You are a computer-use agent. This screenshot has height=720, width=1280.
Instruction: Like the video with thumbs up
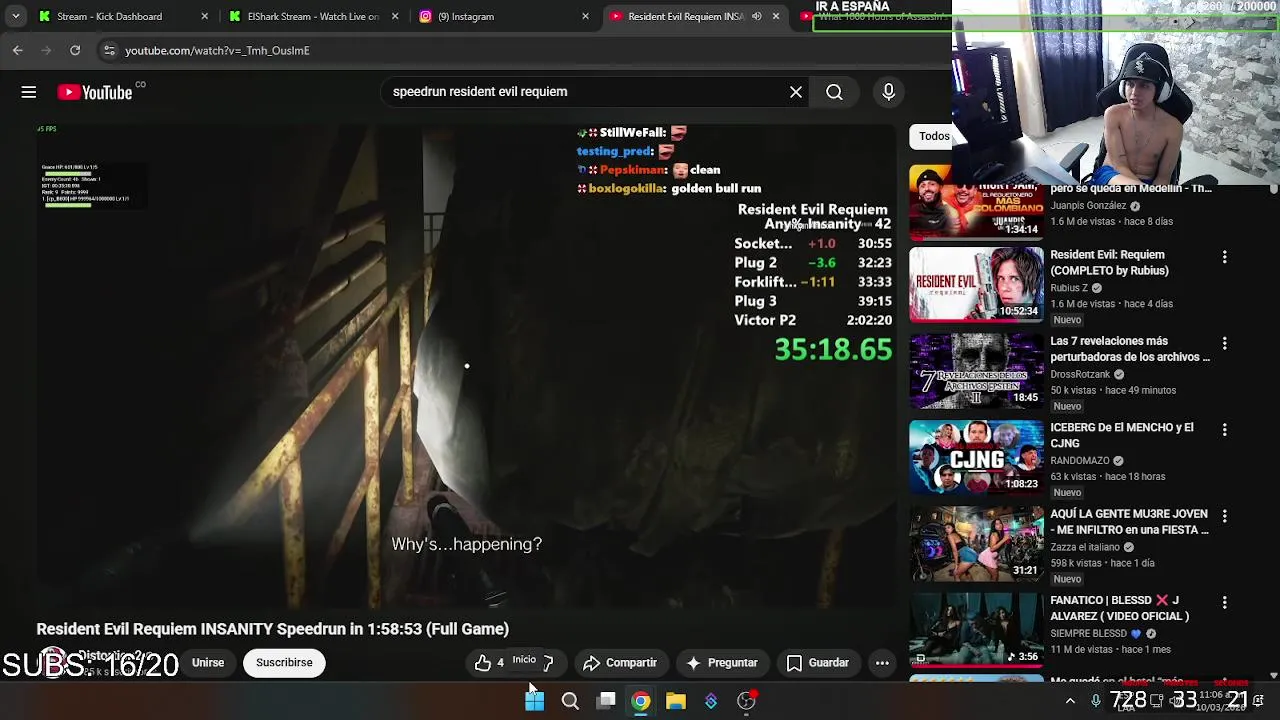pyautogui.click(x=489, y=663)
